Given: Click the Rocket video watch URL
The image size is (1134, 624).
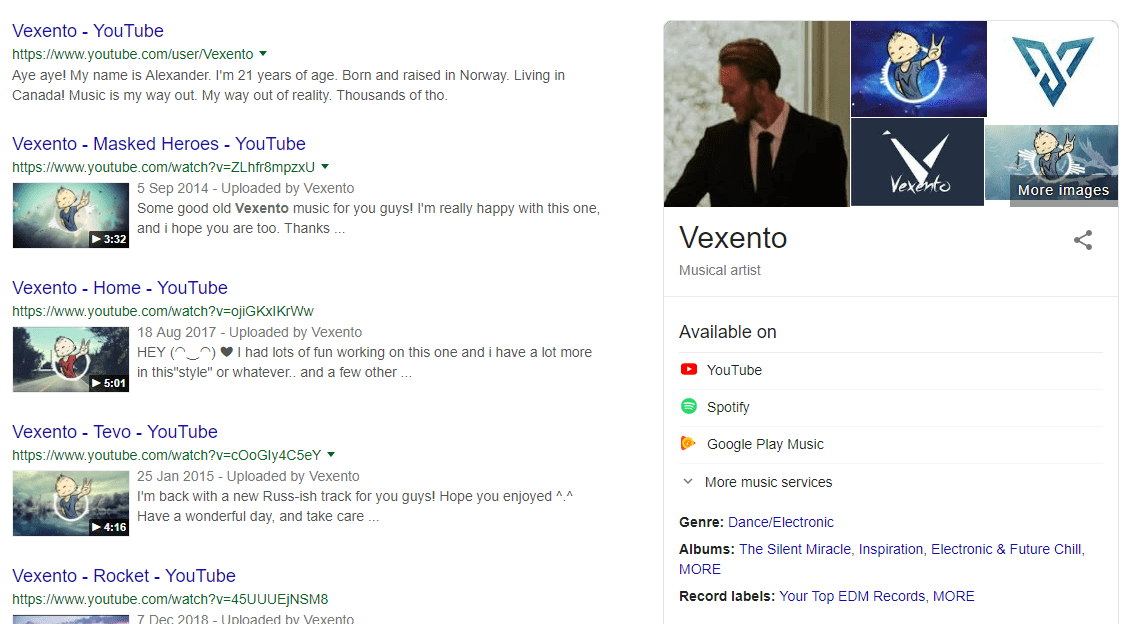Looking at the screenshot, I should point(170,599).
